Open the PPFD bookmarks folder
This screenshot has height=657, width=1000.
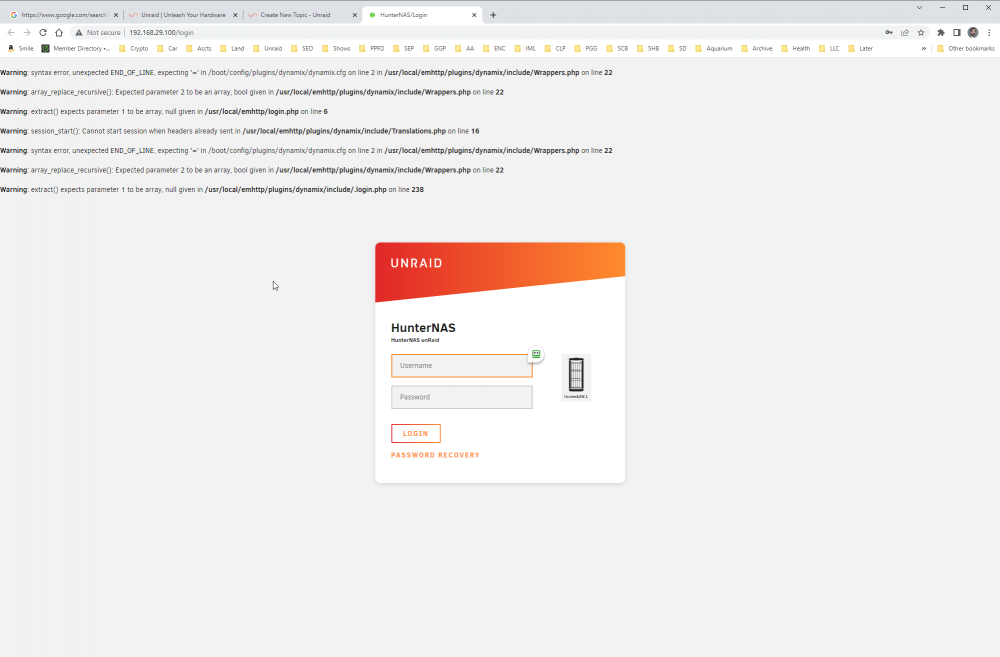pos(372,48)
